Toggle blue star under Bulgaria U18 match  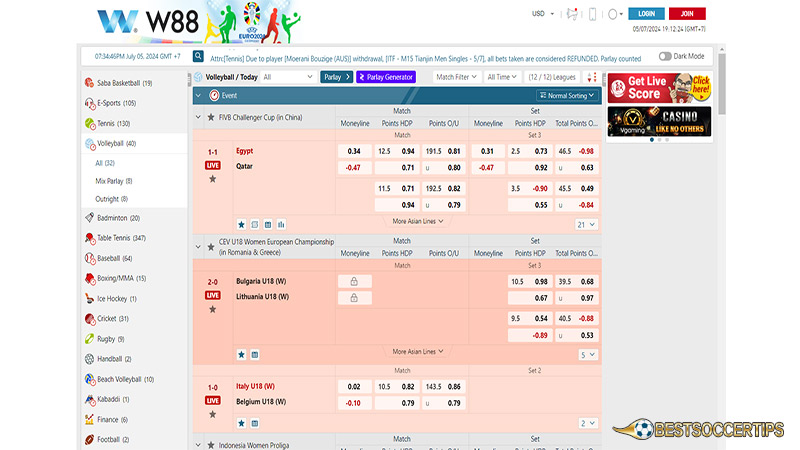click(241, 355)
